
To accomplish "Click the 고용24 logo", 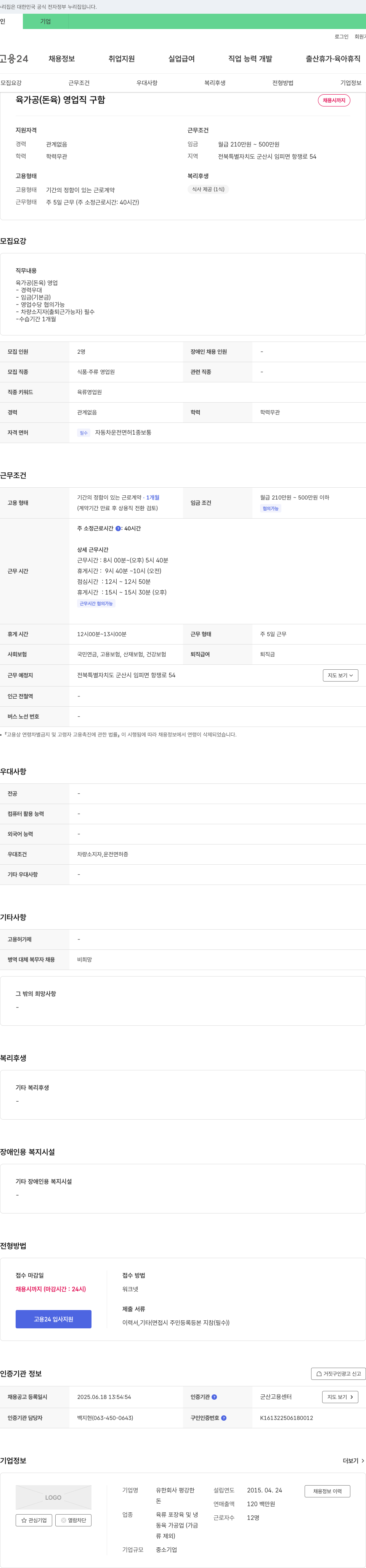I will (13, 58).
